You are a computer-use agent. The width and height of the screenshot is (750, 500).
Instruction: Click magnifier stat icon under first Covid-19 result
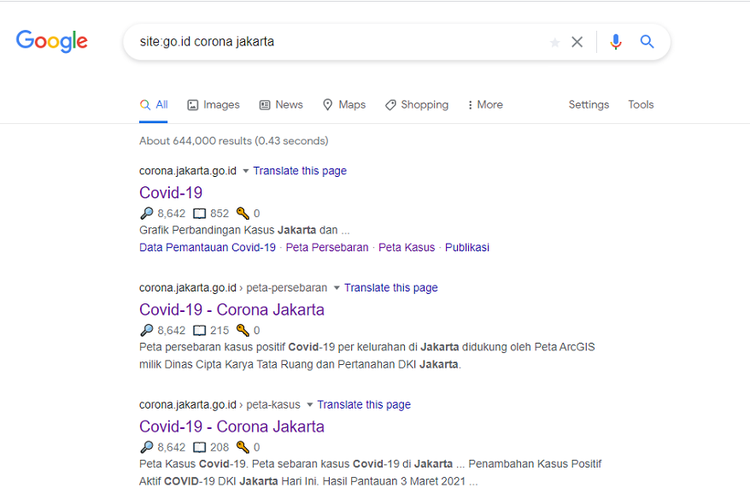(x=147, y=213)
